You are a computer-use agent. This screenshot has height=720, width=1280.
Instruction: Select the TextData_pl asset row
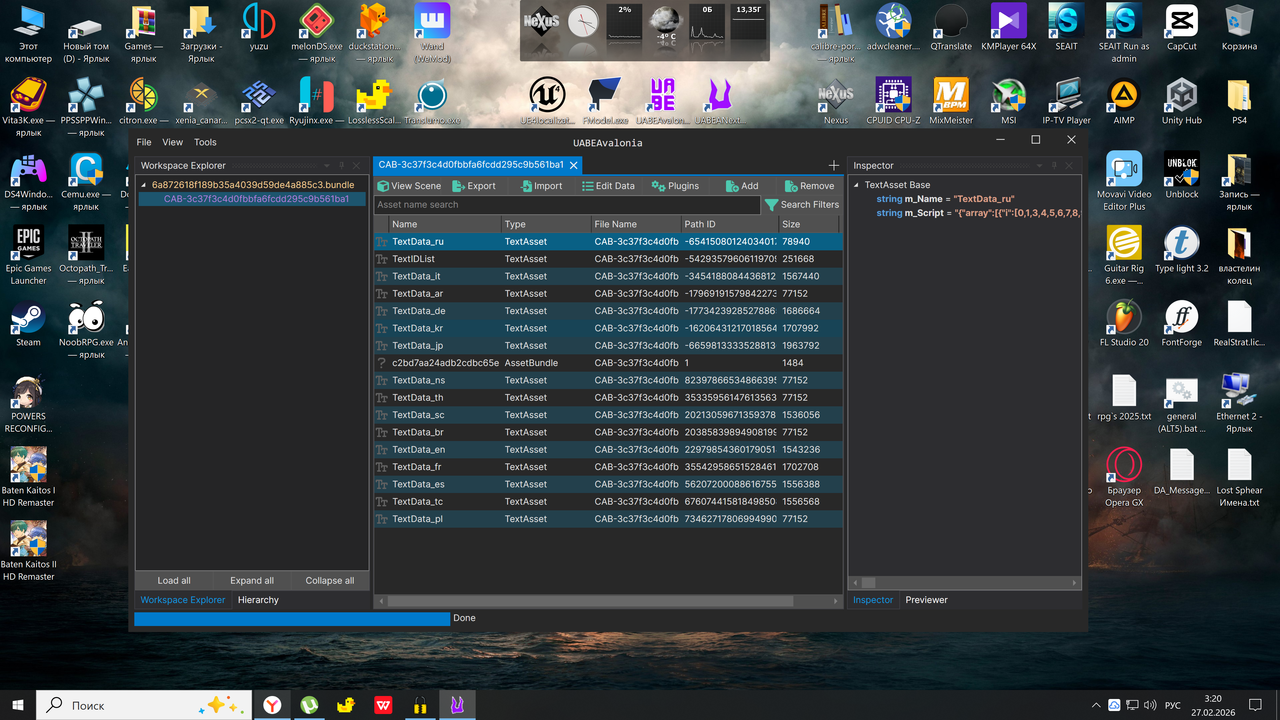click(608, 519)
